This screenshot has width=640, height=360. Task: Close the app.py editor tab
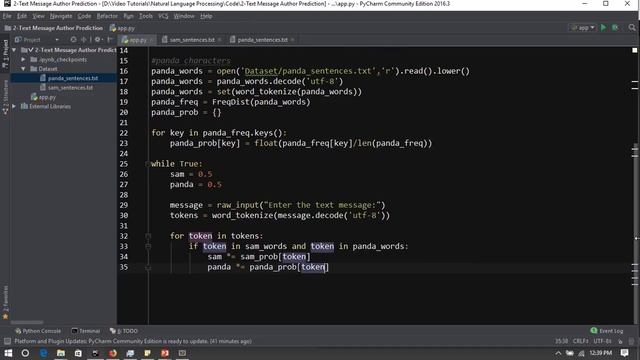point(151,40)
